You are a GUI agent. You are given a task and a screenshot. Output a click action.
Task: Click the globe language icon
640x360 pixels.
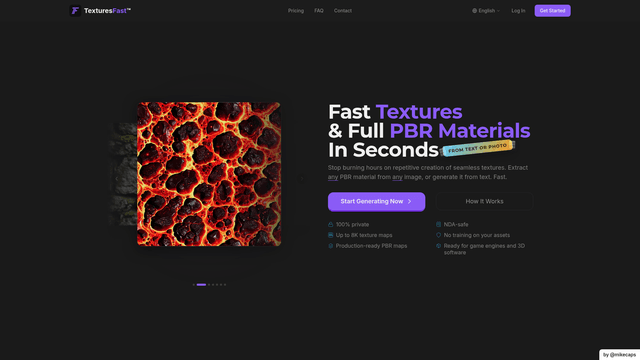(474, 11)
